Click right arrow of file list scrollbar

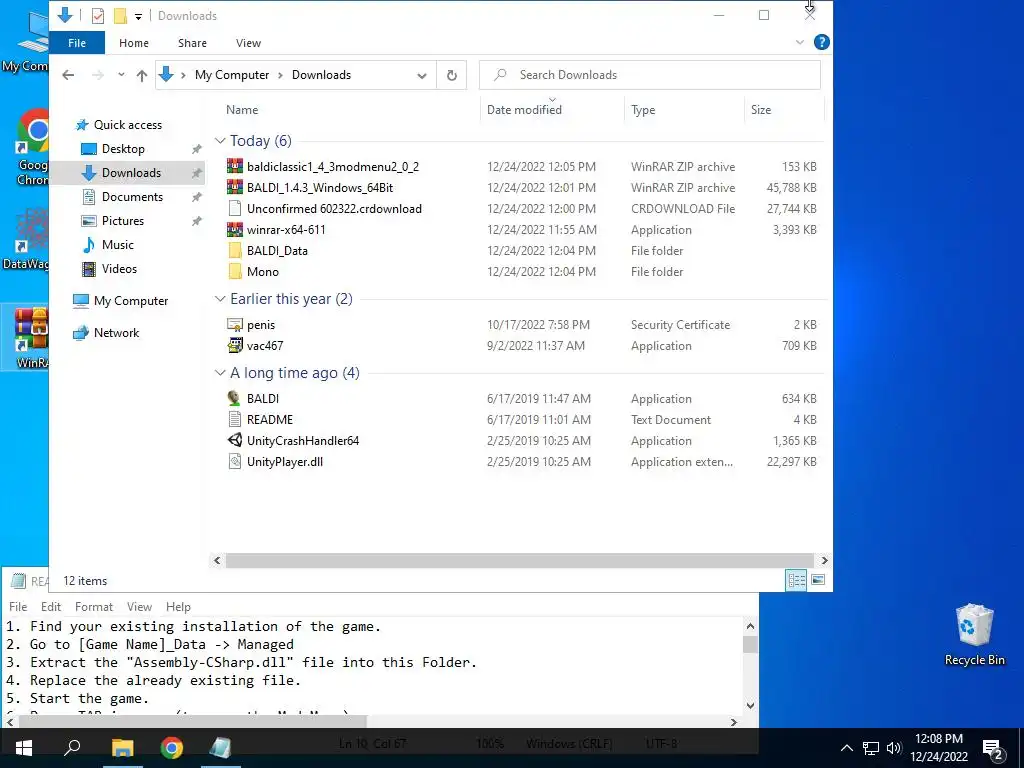click(824, 560)
